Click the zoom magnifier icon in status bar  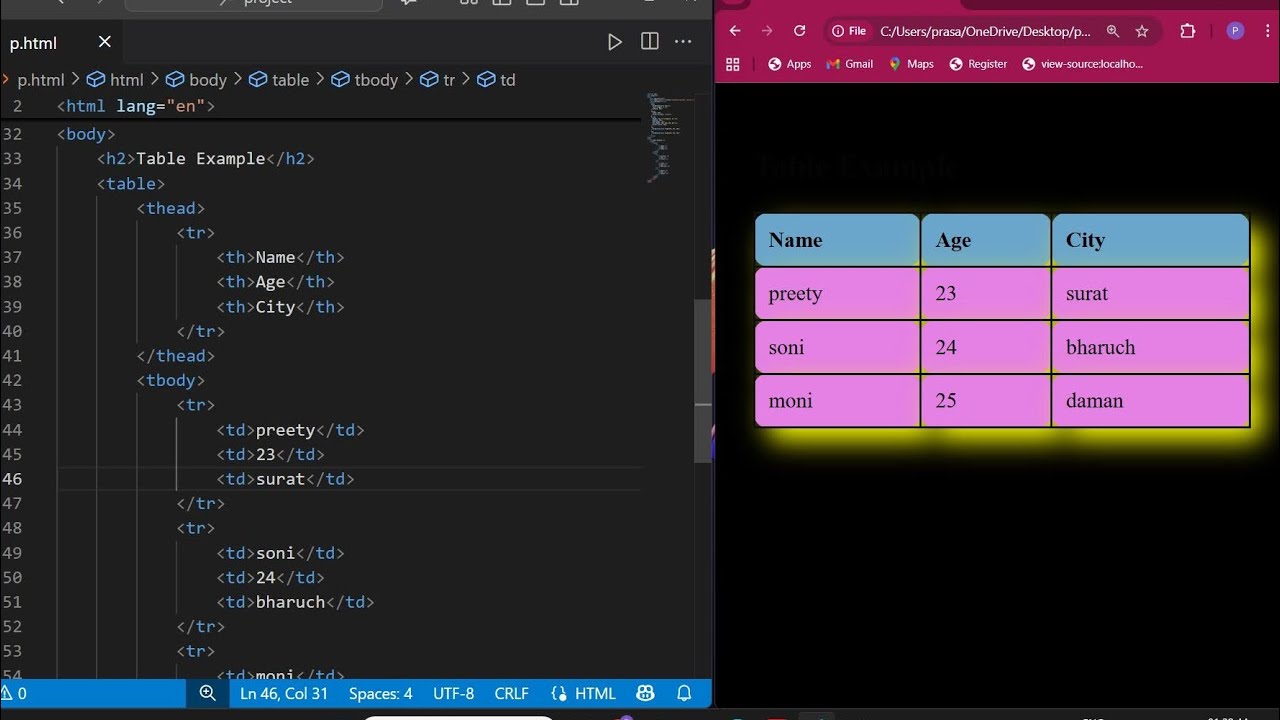coord(207,693)
